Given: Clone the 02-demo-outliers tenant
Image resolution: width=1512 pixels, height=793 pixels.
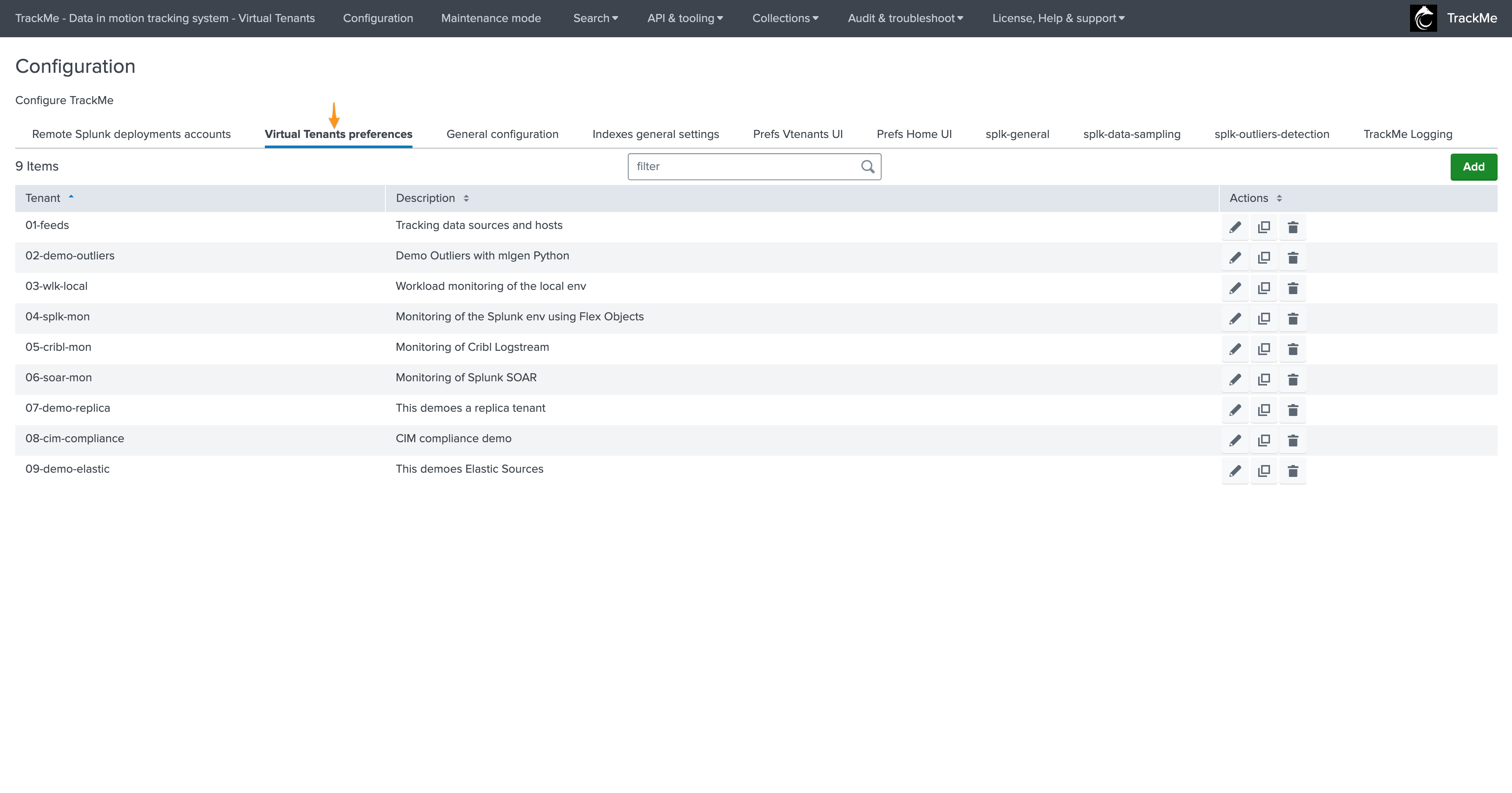Looking at the screenshot, I should [1264, 258].
